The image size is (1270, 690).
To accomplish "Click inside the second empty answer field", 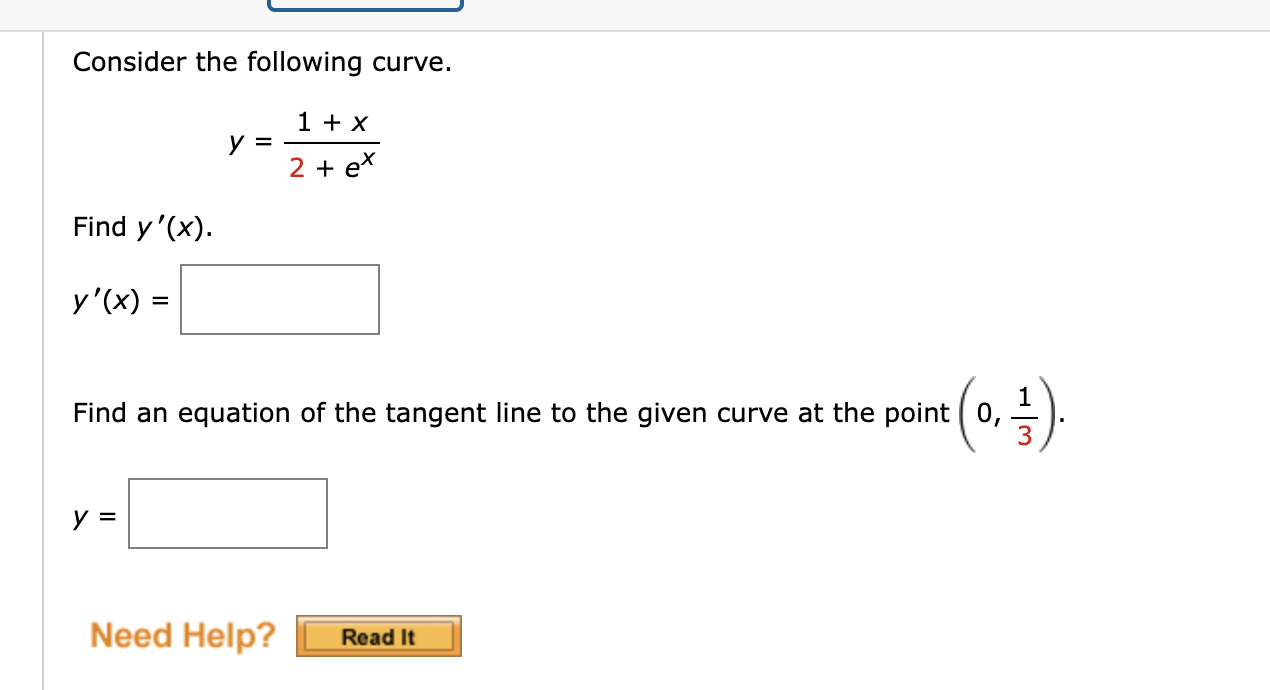I will point(227,513).
